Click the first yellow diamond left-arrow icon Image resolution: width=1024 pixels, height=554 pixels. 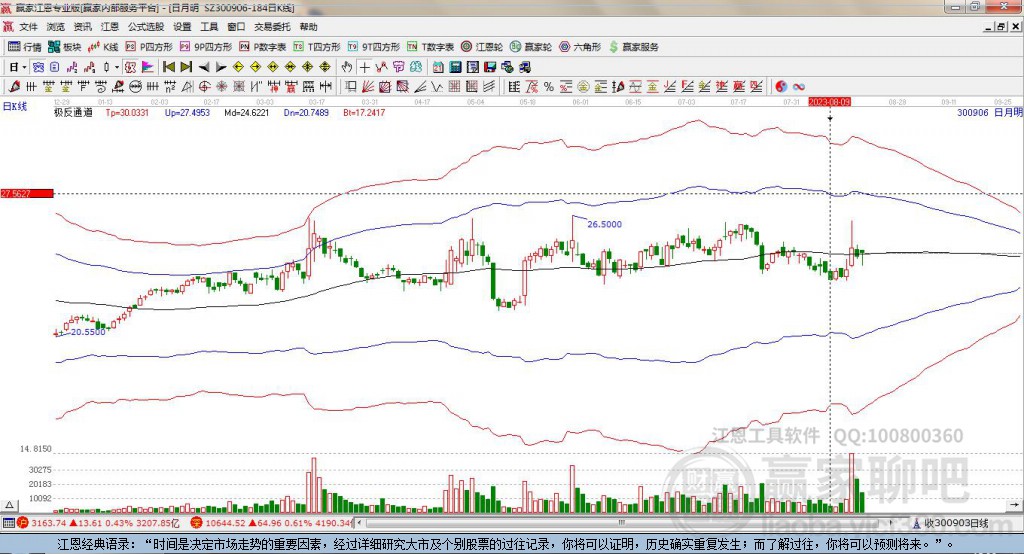(x=238, y=67)
